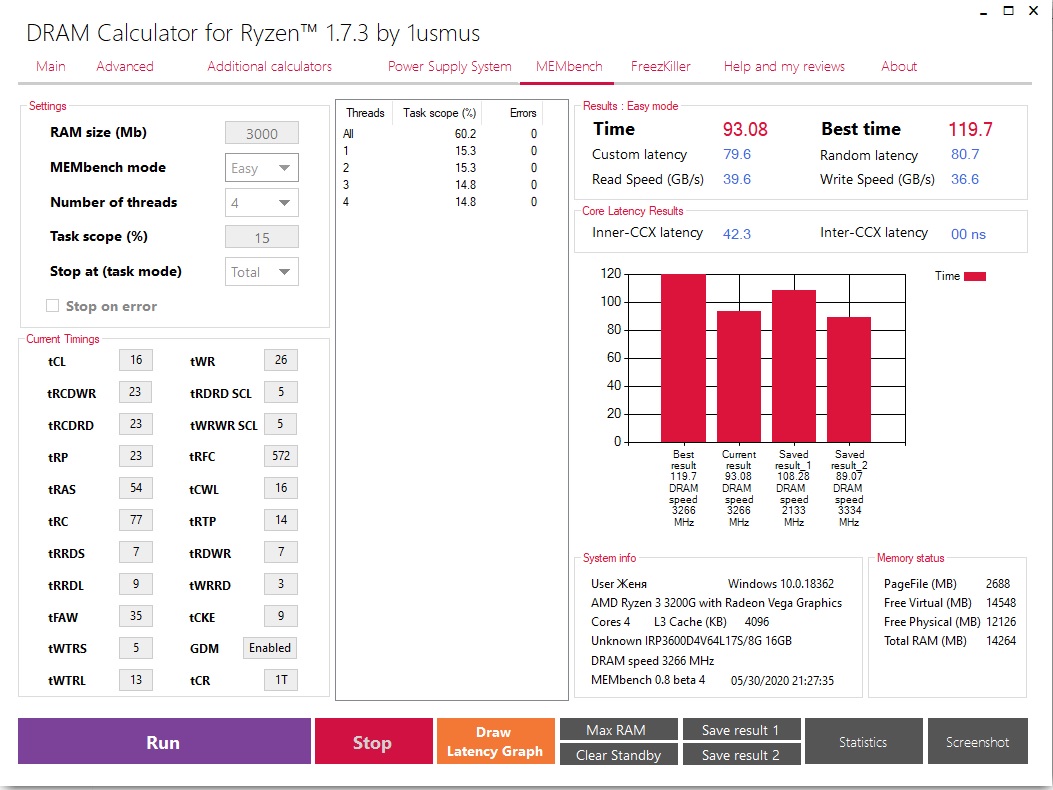This screenshot has height=790, width=1053.
Task: Click the Best result bar in chart
Action: click(684, 359)
